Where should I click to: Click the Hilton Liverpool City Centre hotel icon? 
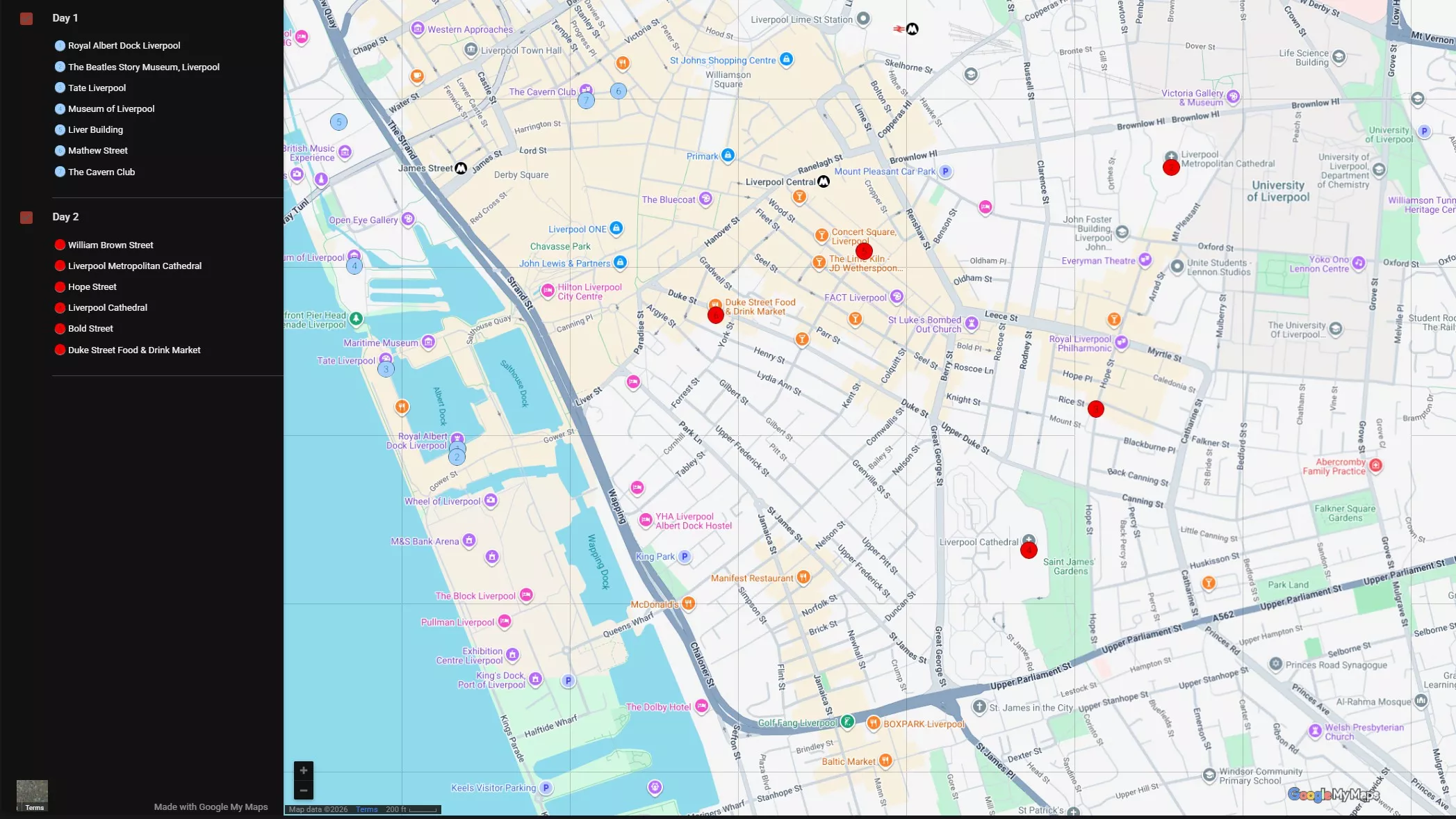click(548, 291)
